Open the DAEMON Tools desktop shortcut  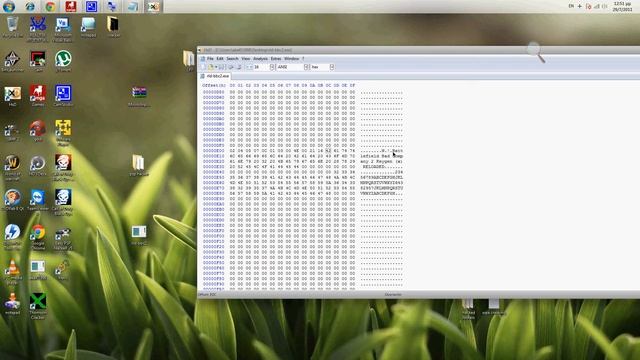pos(12,237)
